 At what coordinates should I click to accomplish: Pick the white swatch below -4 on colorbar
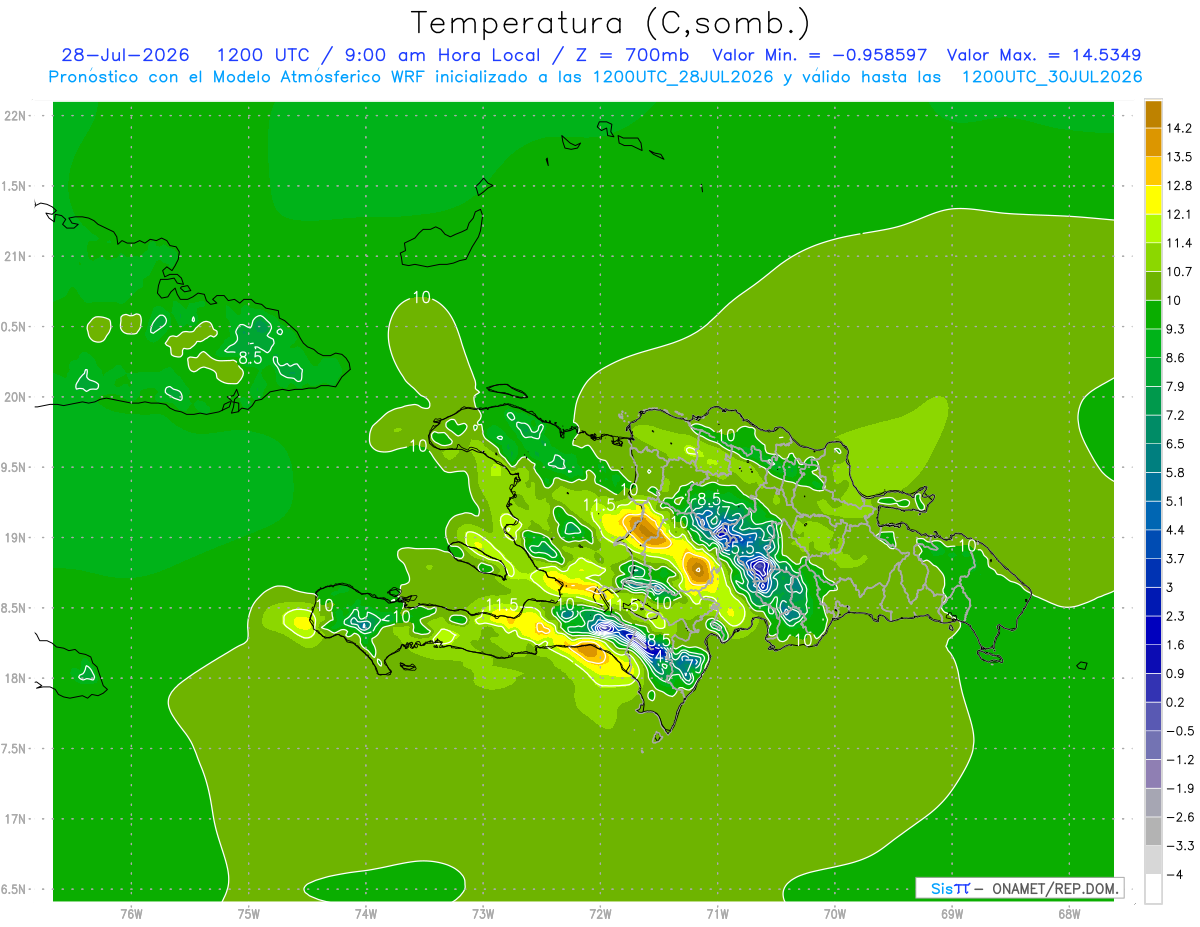click(x=1153, y=888)
